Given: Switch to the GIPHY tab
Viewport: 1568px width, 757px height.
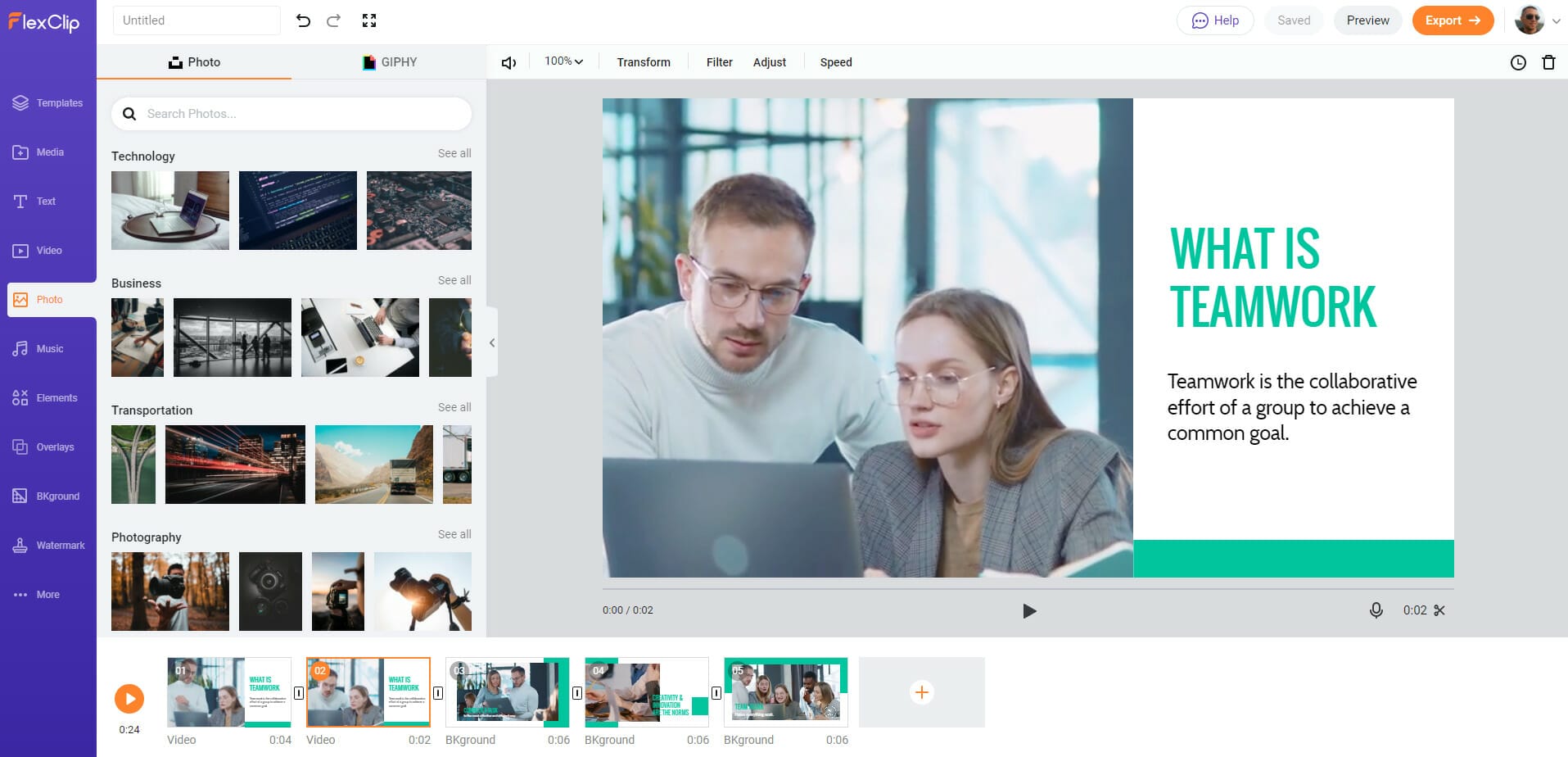Looking at the screenshot, I should click(390, 61).
